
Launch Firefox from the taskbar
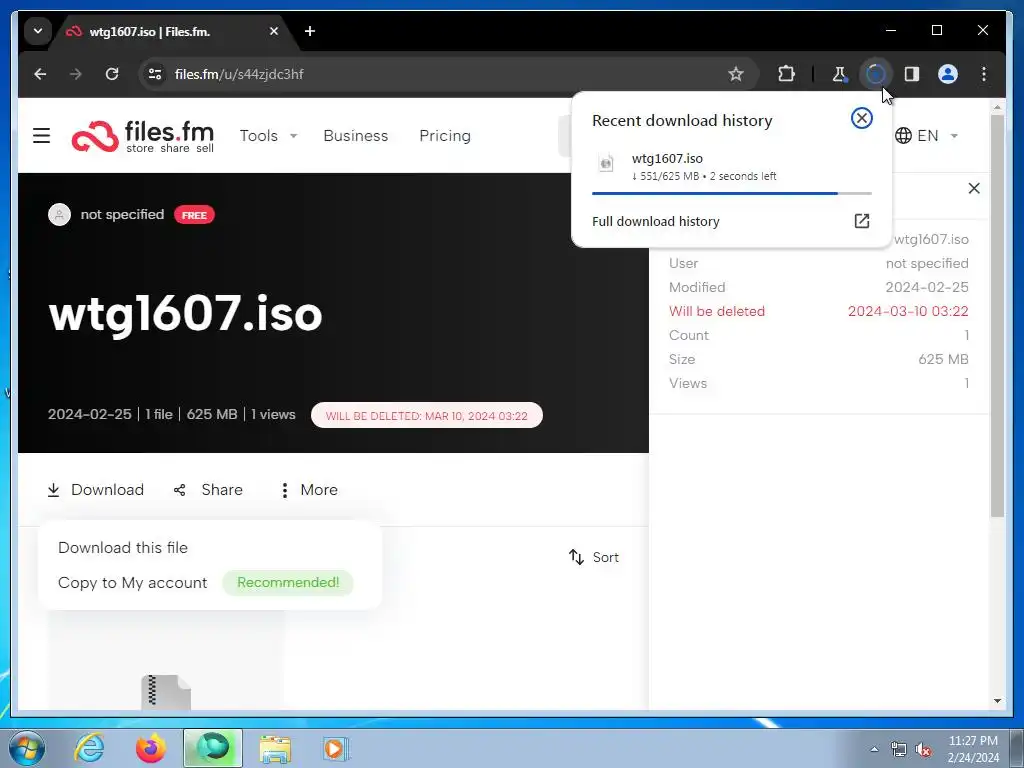[x=151, y=748]
